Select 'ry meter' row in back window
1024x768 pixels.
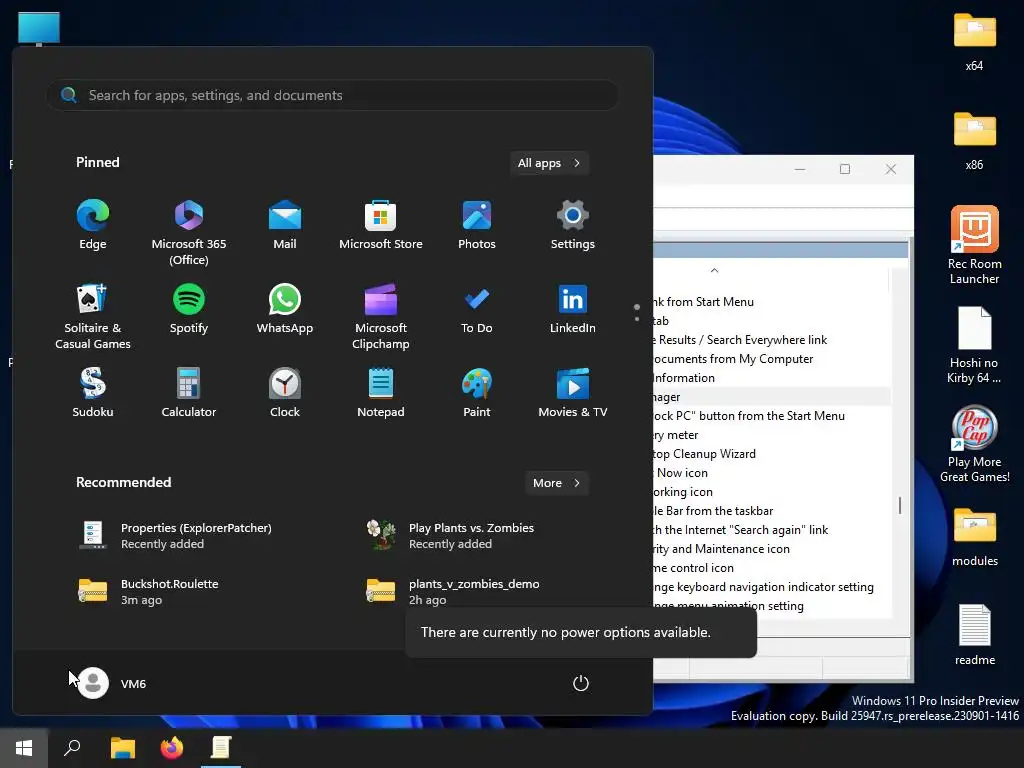772,435
